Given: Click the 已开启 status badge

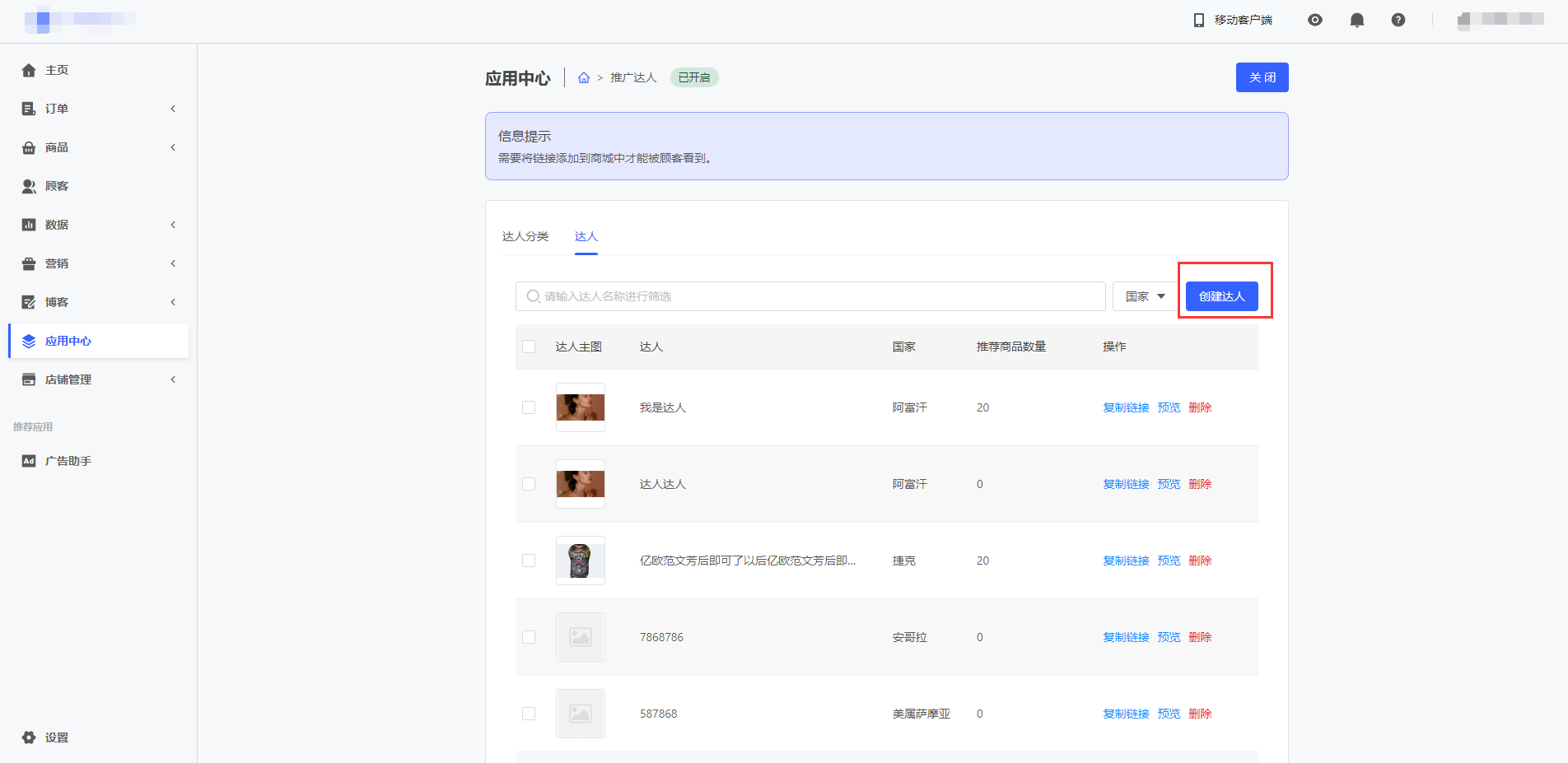Looking at the screenshot, I should coord(694,77).
